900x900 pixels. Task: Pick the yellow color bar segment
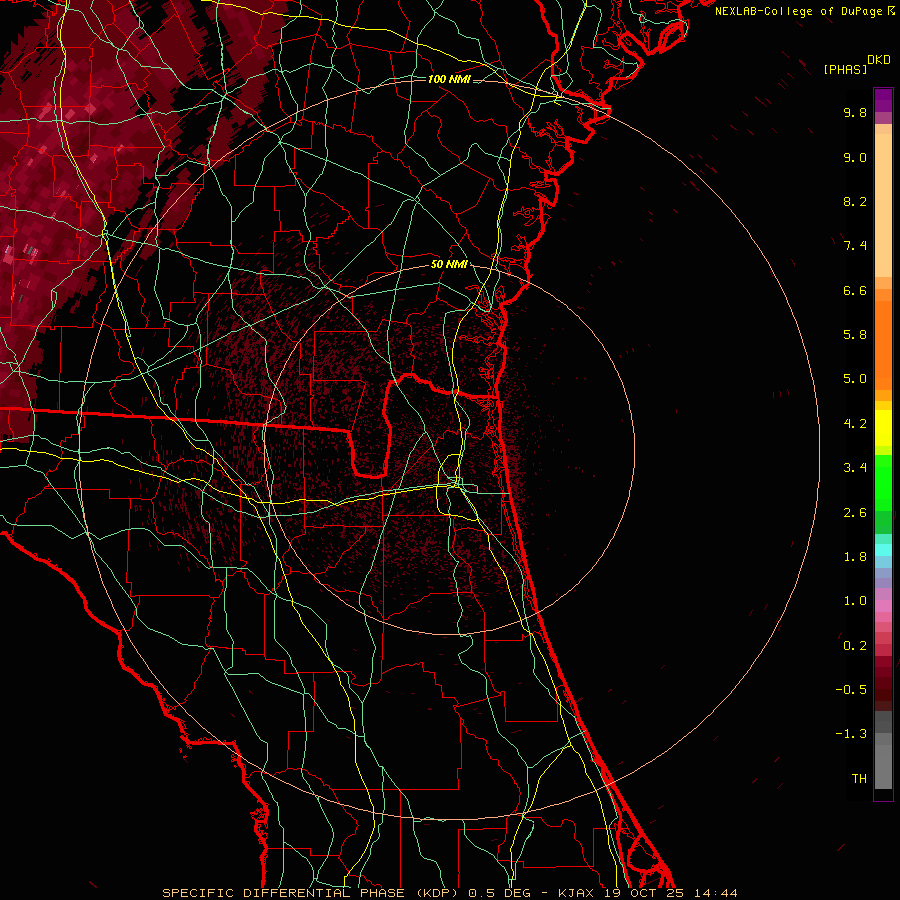[883, 428]
